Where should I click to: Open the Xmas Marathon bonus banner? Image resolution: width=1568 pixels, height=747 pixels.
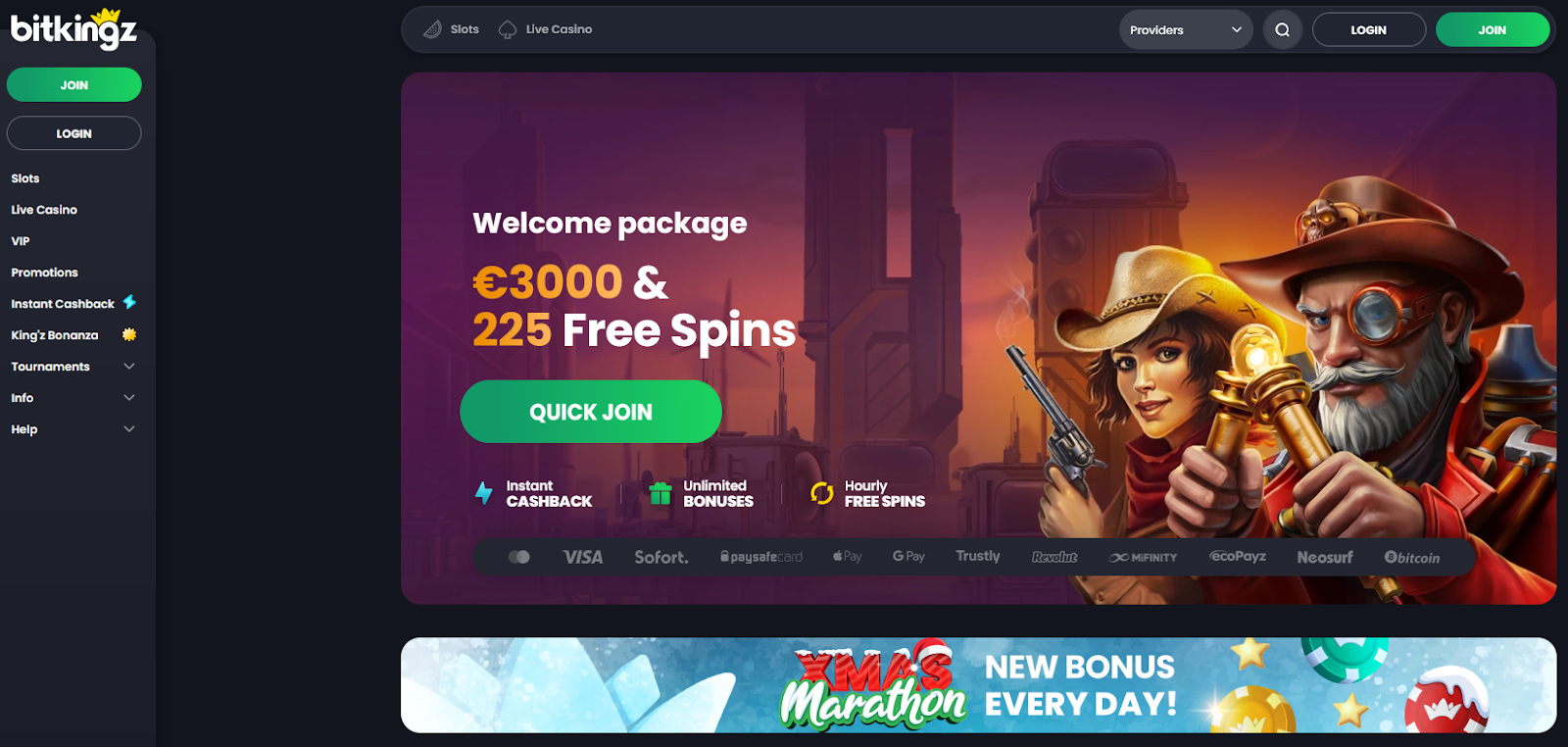point(978,685)
